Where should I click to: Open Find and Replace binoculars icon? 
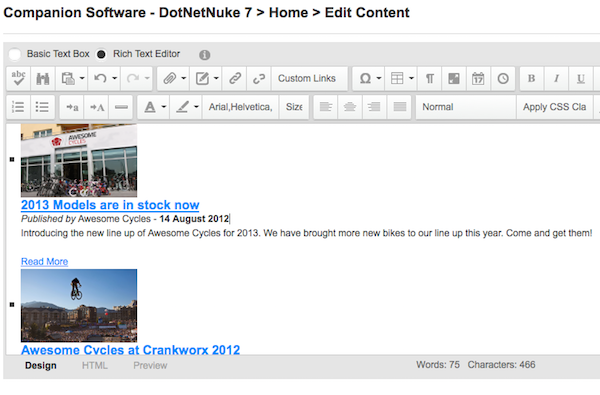click(42, 78)
